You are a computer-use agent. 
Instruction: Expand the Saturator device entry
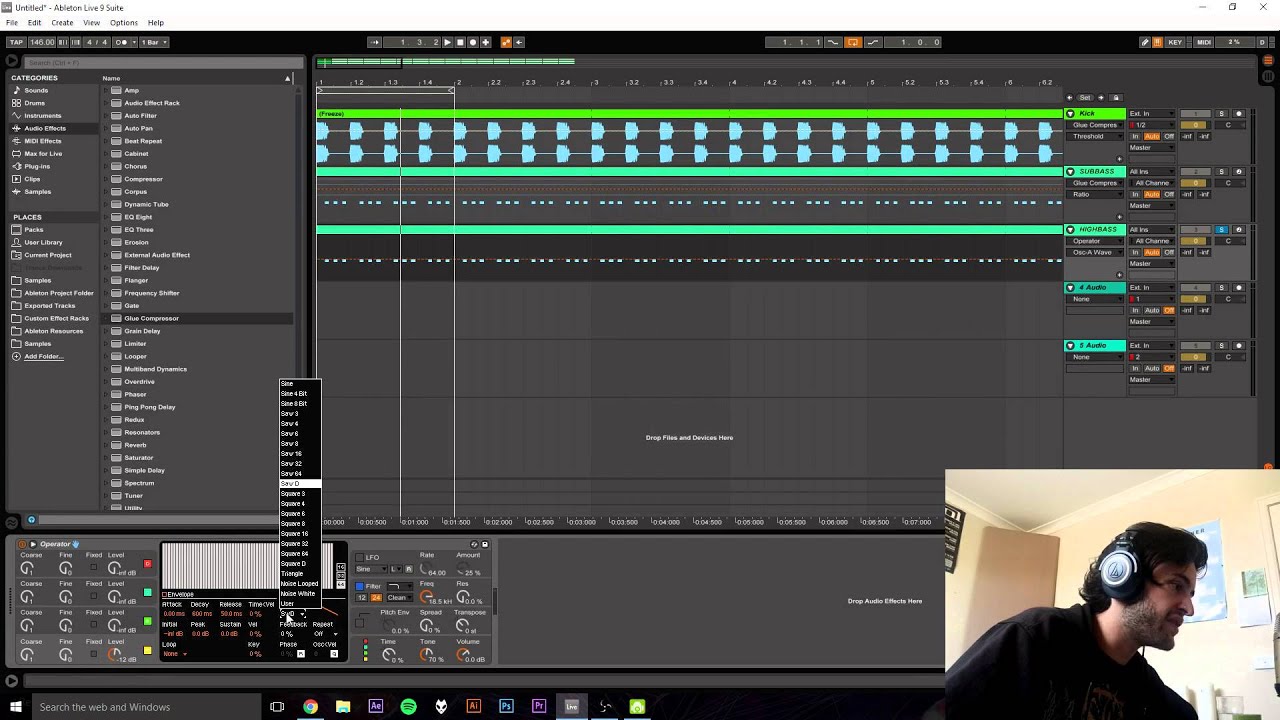point(106,458)
